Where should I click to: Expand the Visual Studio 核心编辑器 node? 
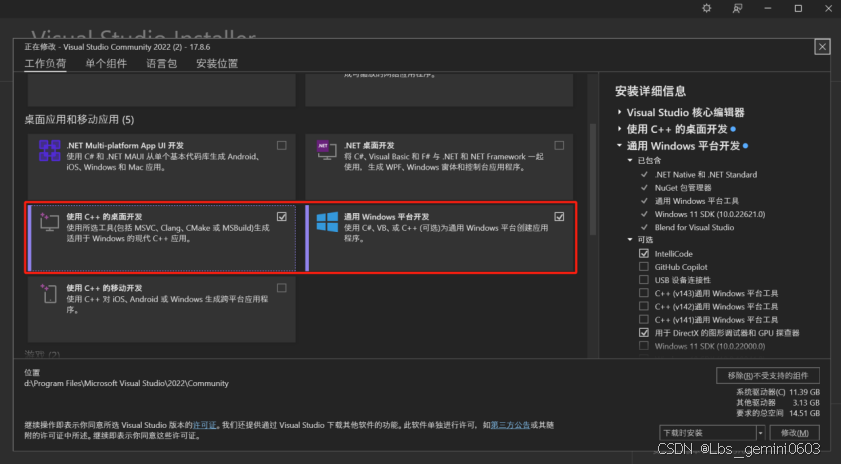620,112
